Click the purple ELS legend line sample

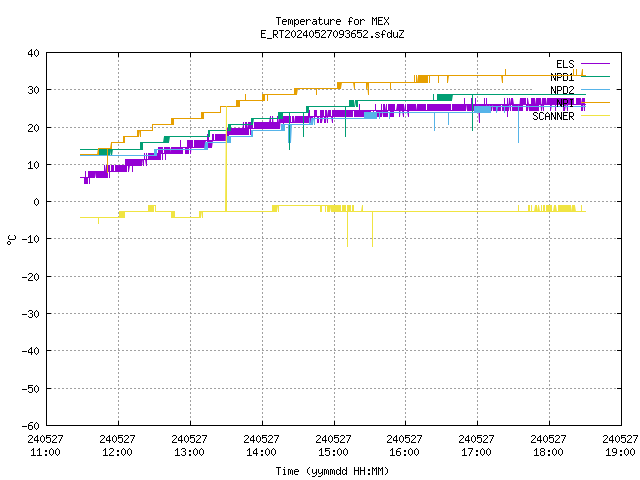pyautogui.click(x=595, y=64)
